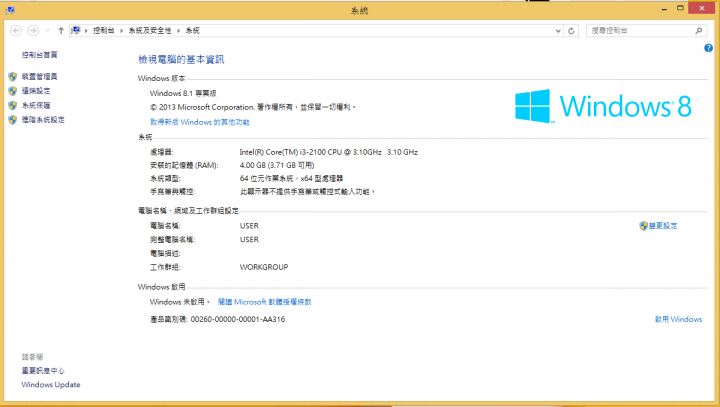This screenshot has width=720, height=407.
Task: Click WORKGROUP workgroup value
Action: pyautogui.click(x=264, y=267)
